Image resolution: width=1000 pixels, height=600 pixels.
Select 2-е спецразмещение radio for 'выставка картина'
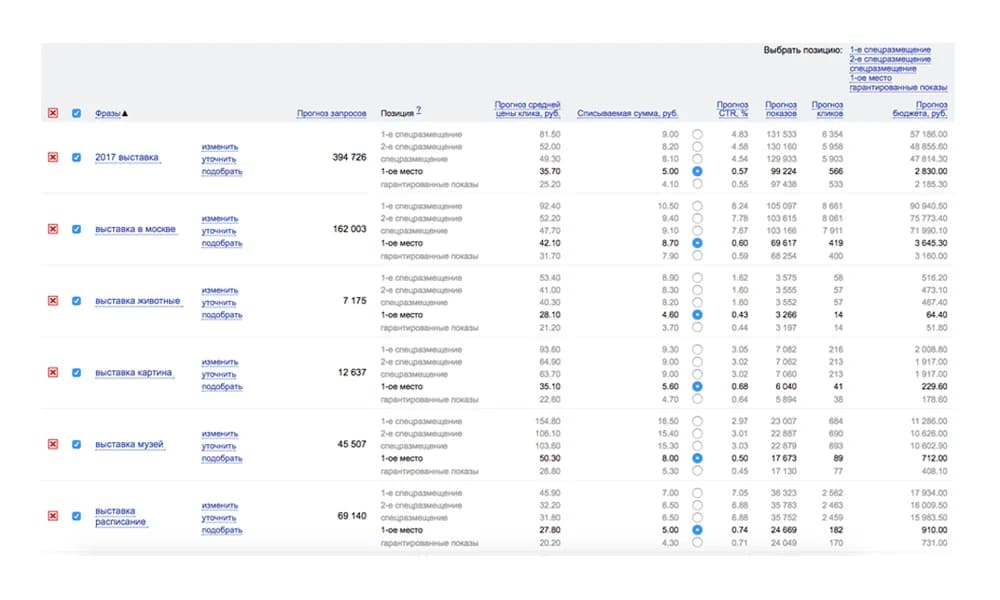point(698,362)
